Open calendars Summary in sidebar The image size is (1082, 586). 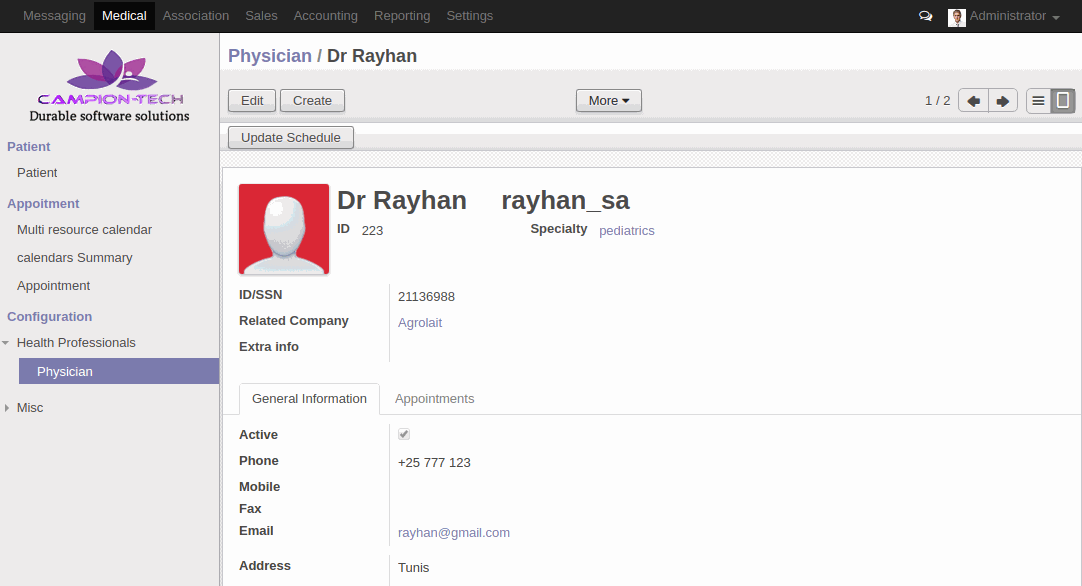tap(75, 257)
